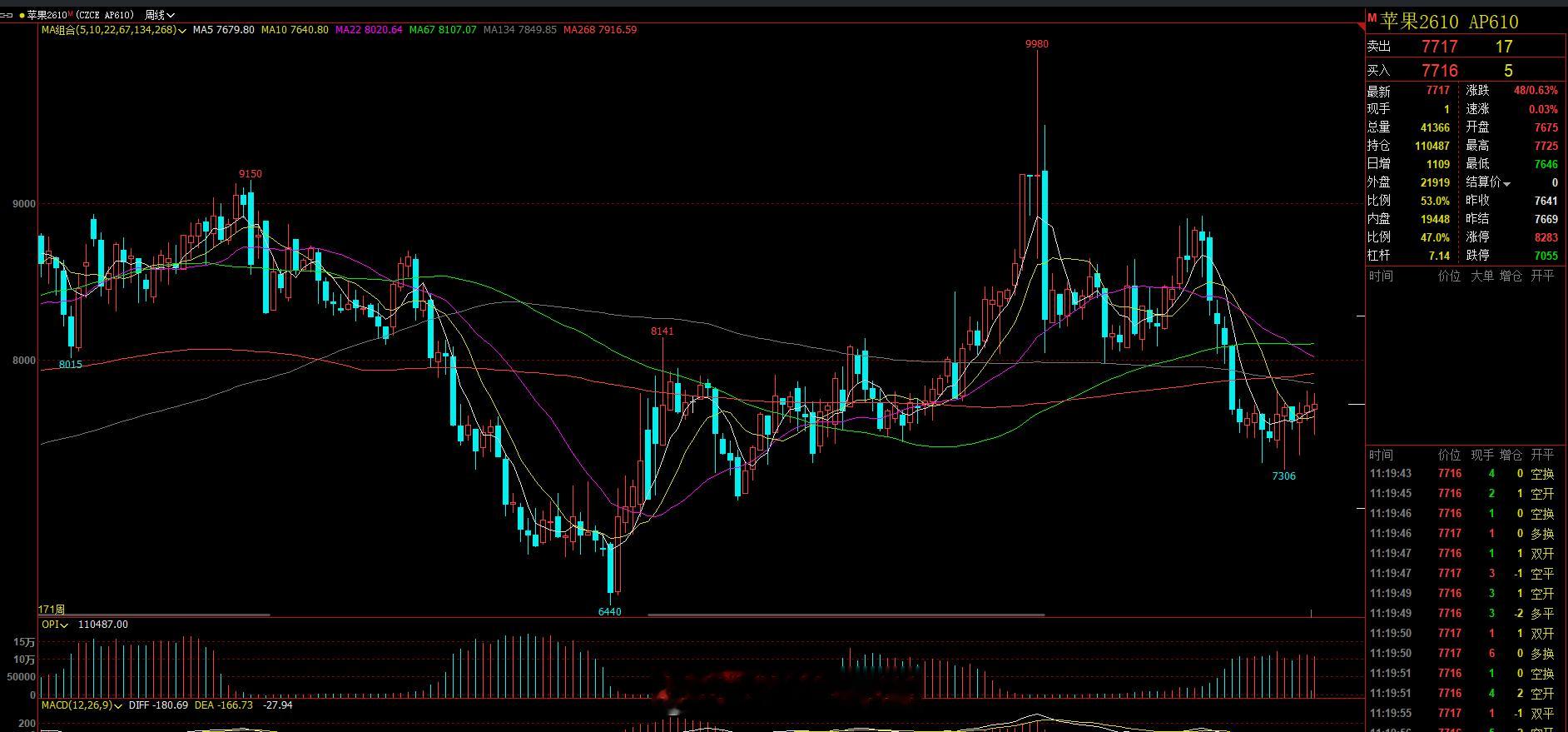Click the 171周 period count label
Image resolution: width=1568 pixels, height=732 pixels.
52,610
